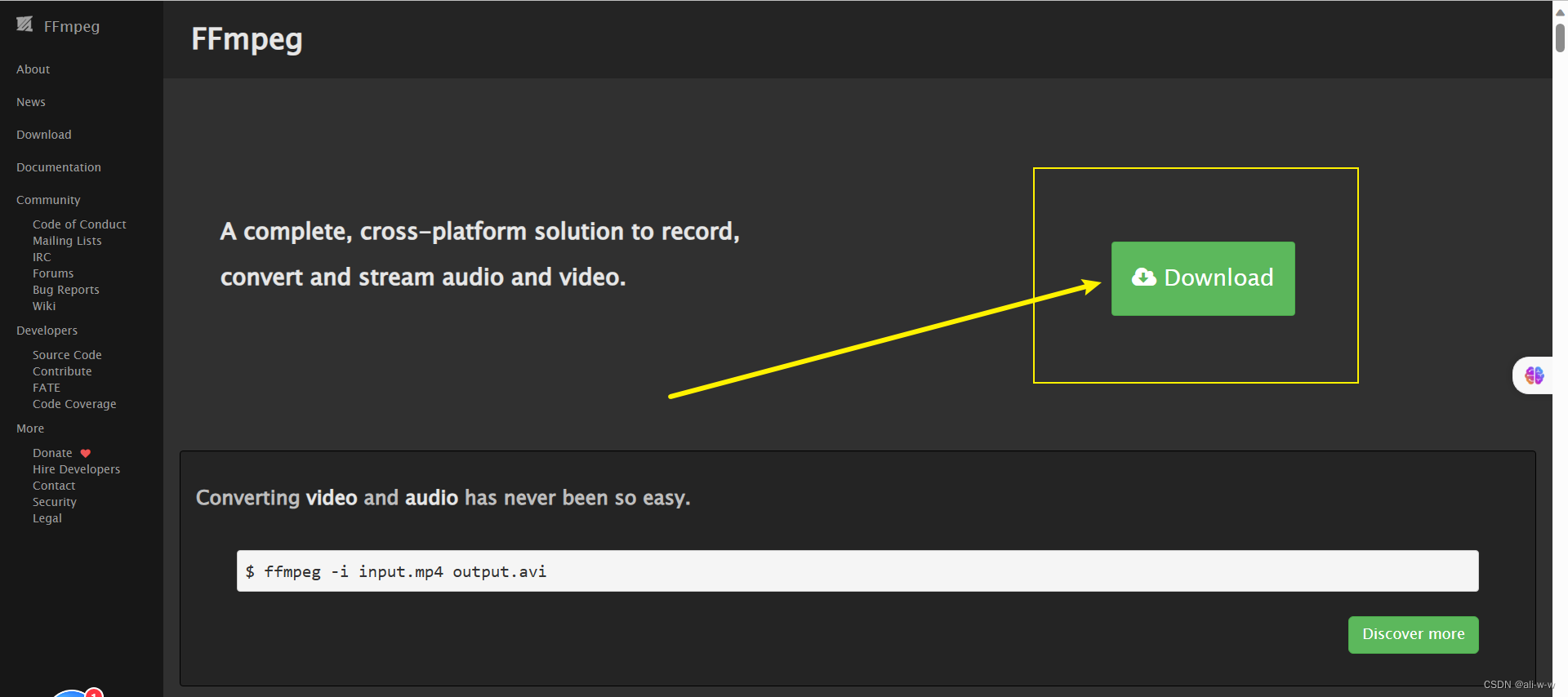Click the ffmpeg command example field
Image resolution: width=1568 pixels, height=697 pixels.
tap(857, 571)
